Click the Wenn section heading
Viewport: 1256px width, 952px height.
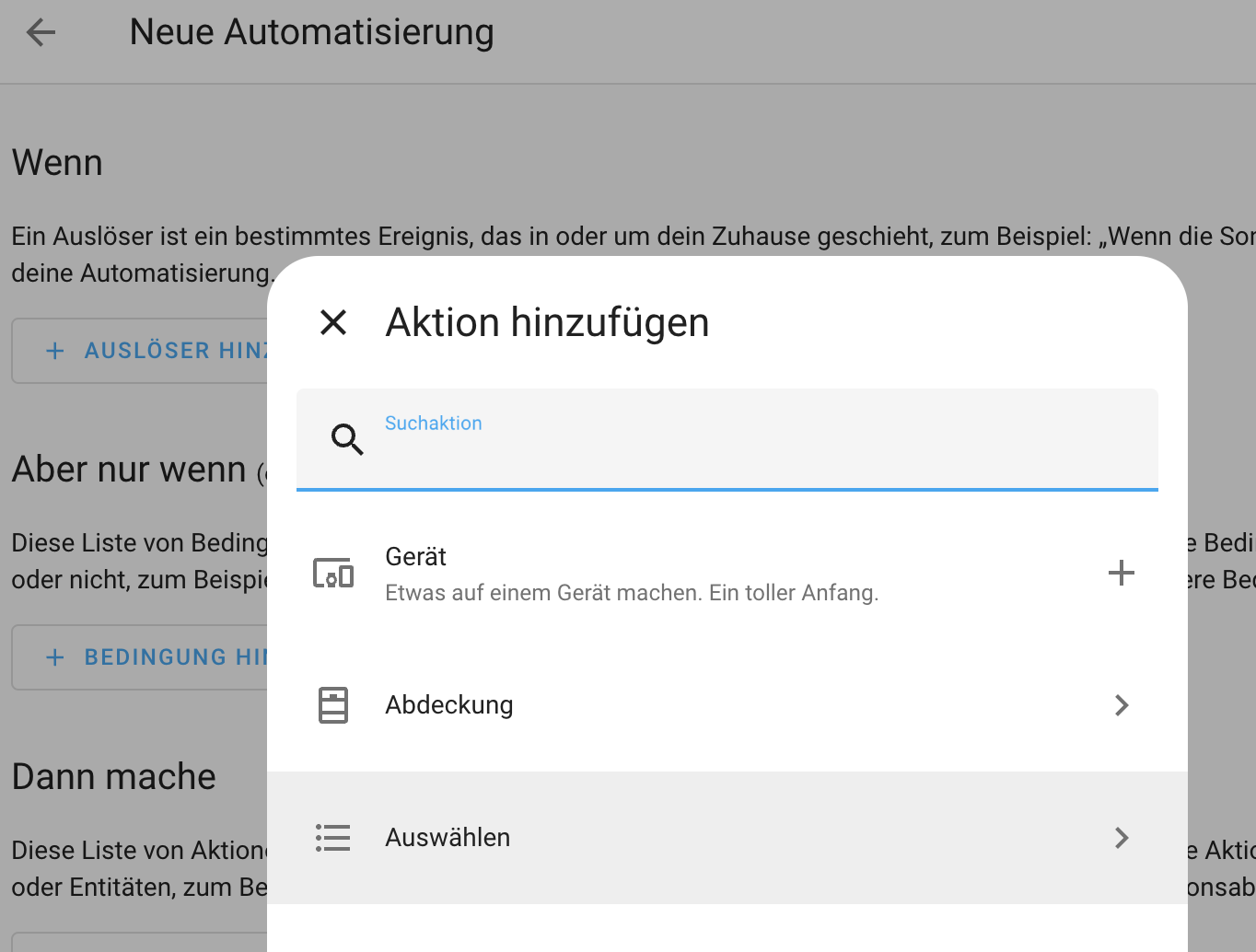click(57, 162)
